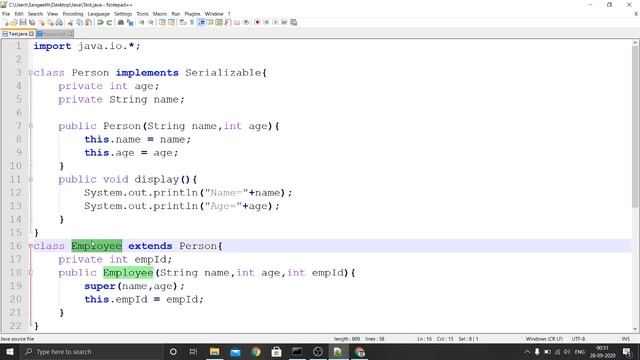Expand hidden system tray icons chevron
640x360 pixels.
pos(527,352)
